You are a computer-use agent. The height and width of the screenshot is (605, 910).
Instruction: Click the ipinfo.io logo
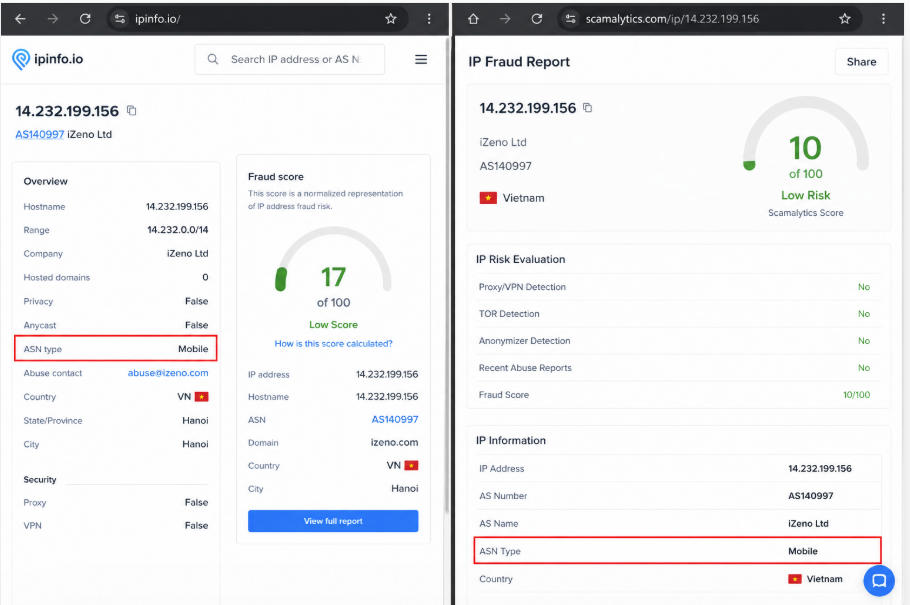pos(48,59)
